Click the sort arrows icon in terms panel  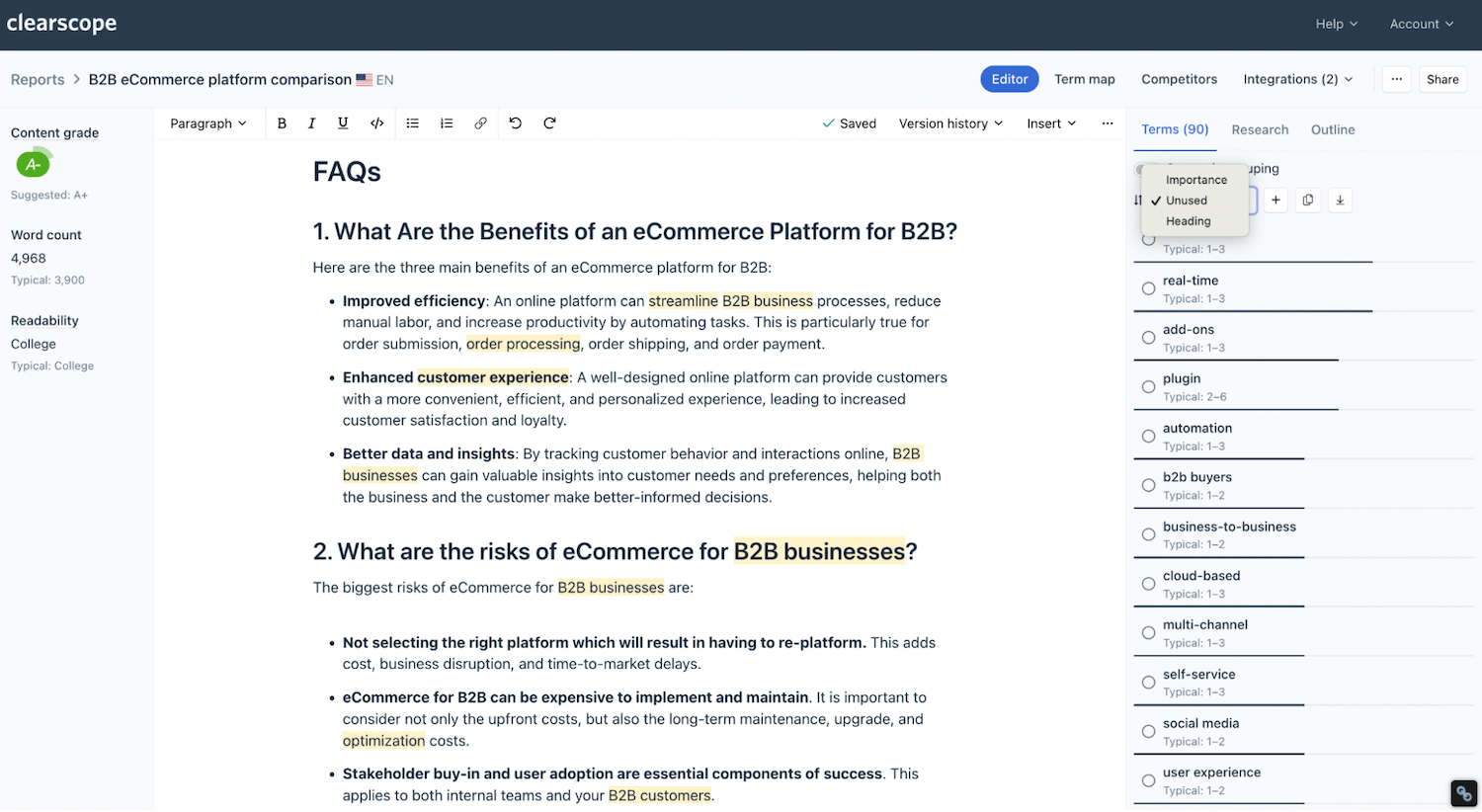1138,201
